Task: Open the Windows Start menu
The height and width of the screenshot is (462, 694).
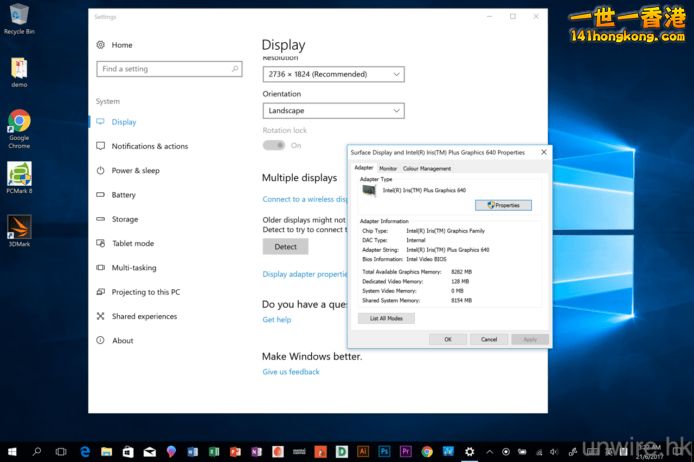Action: pos(12,451)
